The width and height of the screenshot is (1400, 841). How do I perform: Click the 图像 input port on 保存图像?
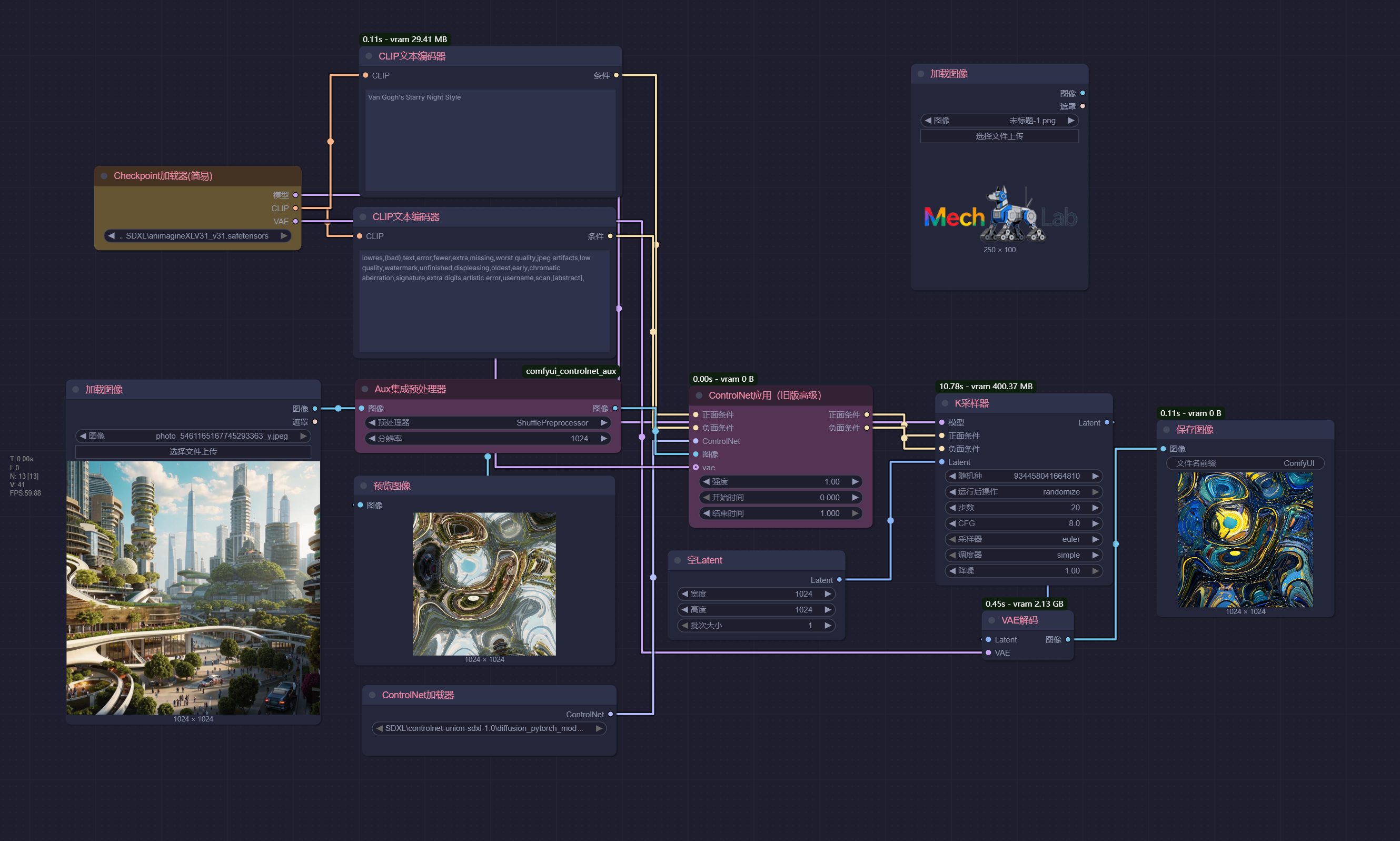1163,449
